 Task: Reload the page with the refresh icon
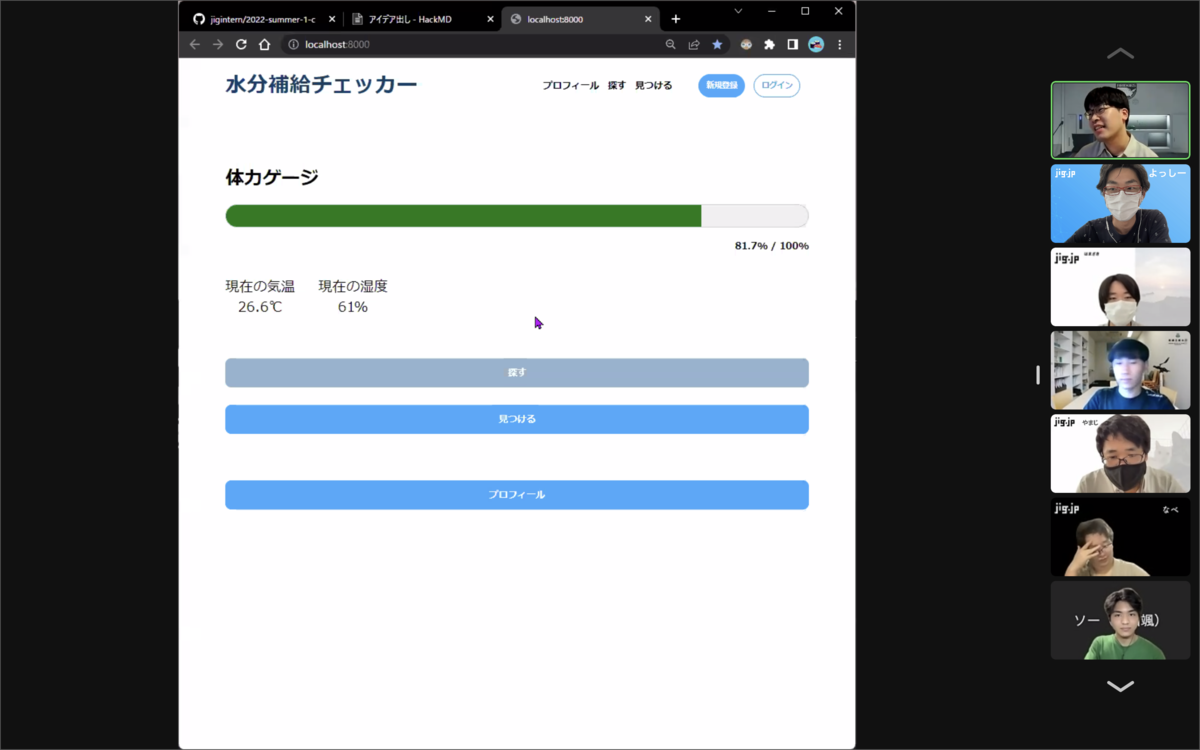241,44
